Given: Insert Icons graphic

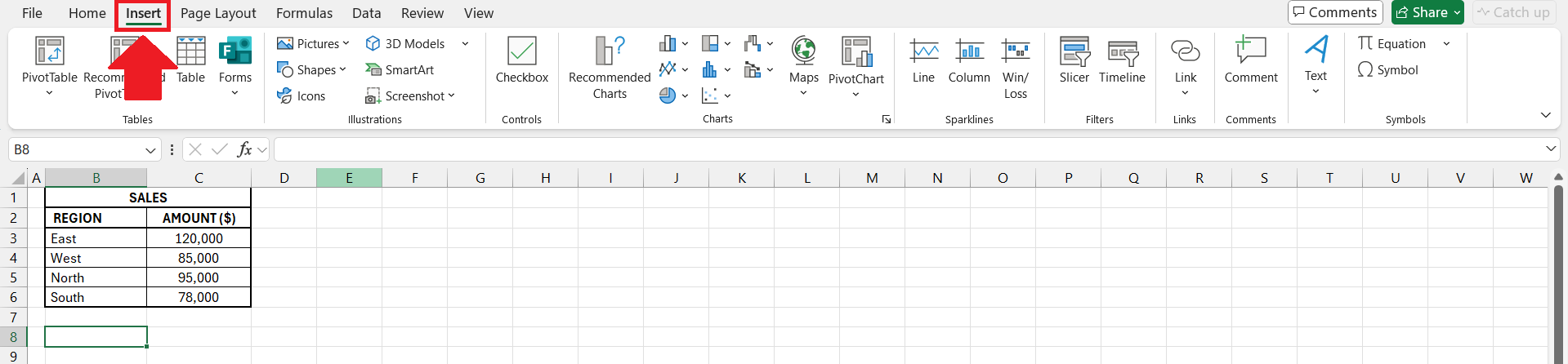Looking at the screenshot, I should [x=302, y=96].
